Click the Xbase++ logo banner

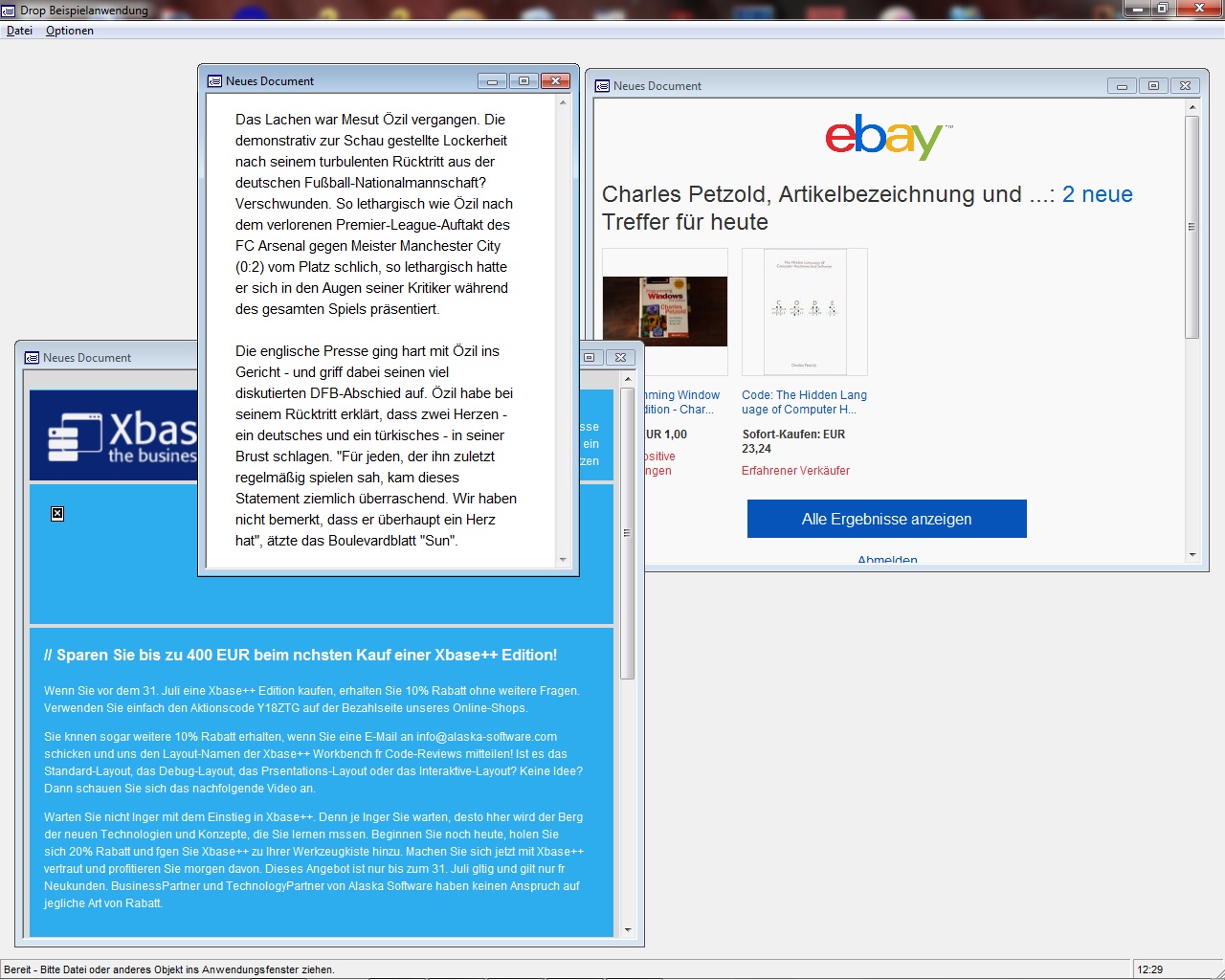(113, 435)
